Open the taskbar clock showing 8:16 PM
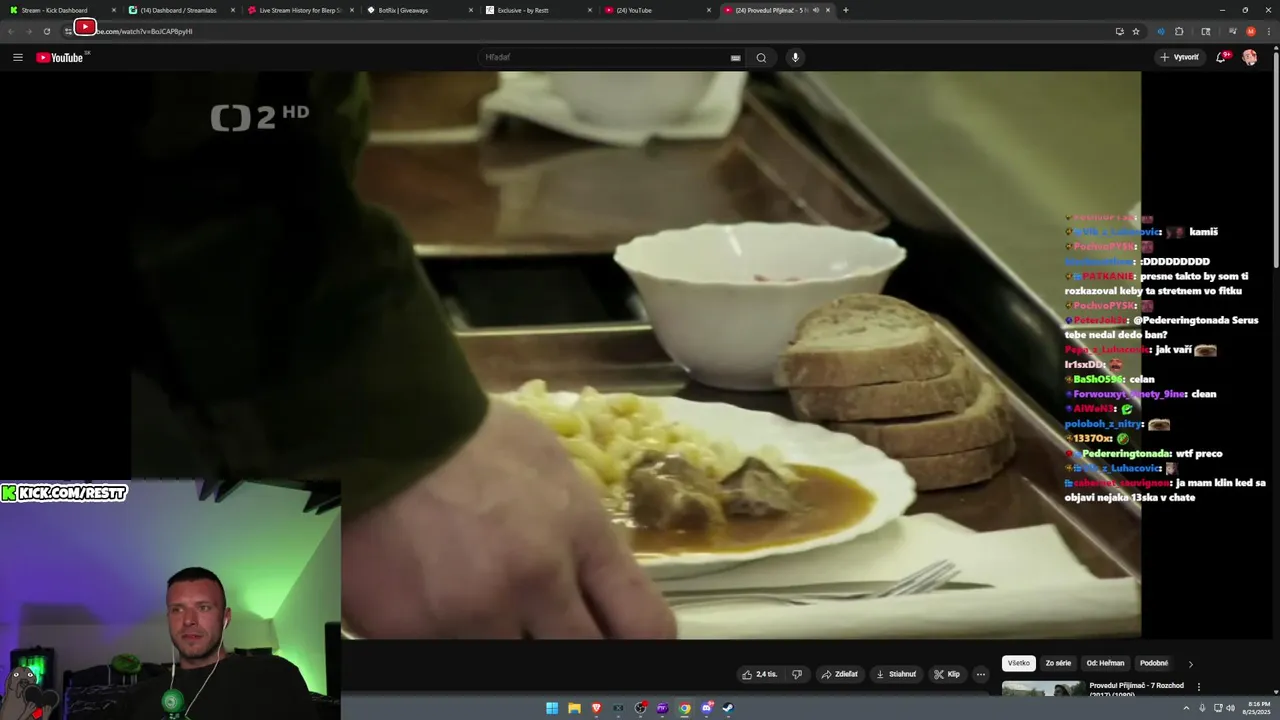This screenshot has width=1280, height=720. [x=1255, y=708]
